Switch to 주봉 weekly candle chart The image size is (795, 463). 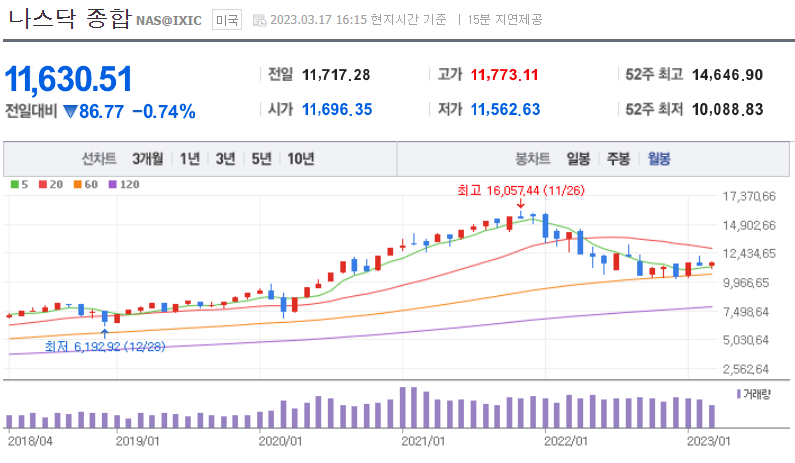point(618,159)
